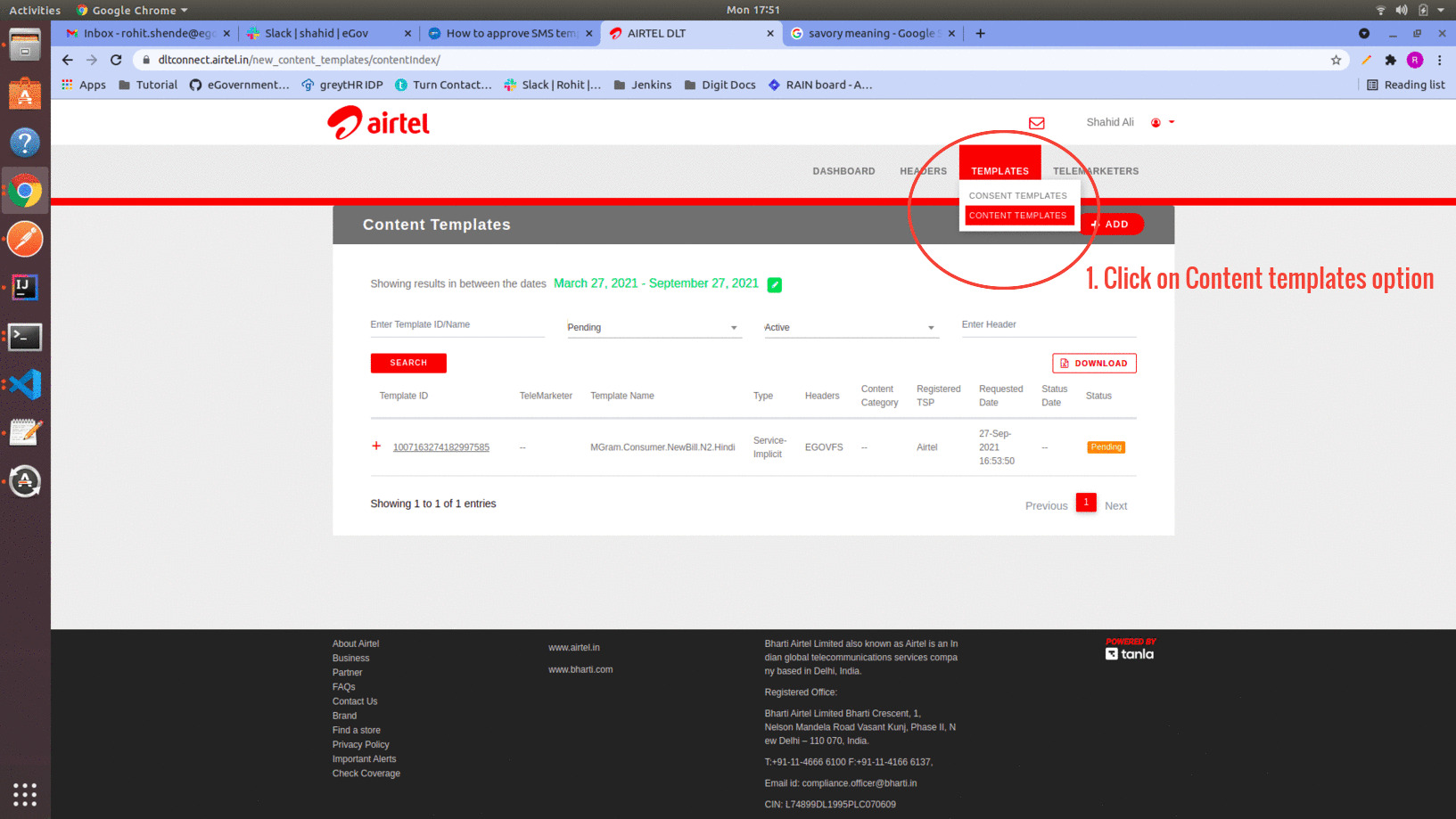
Task: Focus the Enter Template ID/Name field
Action: 457,325
